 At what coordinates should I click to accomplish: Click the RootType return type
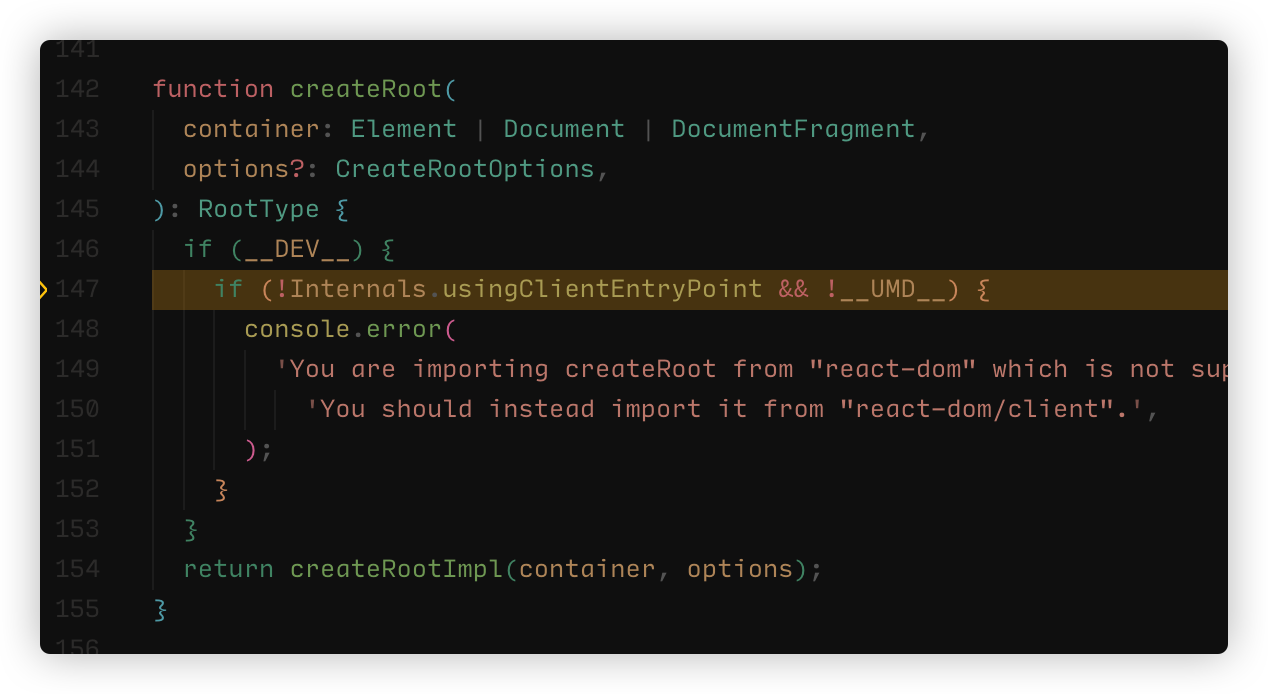click(x=259, y=209)
